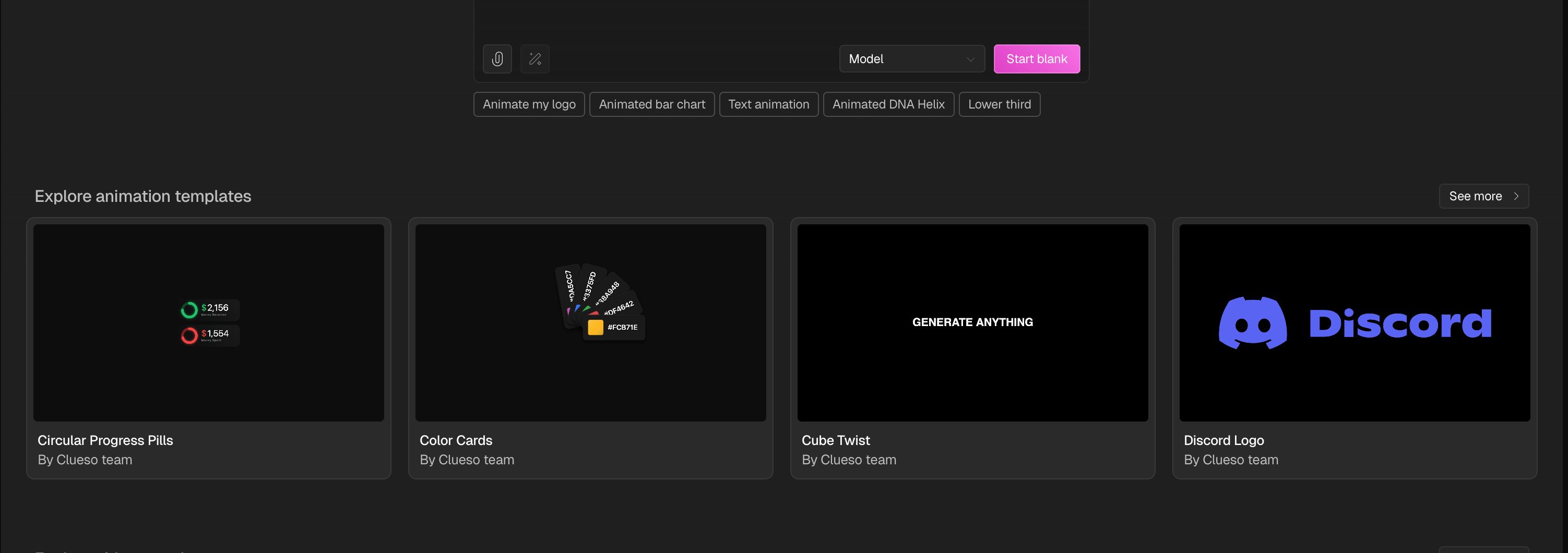Click By Clueso team under Cube Twist
The image size is (1568, 553).
tap(849, 460)
